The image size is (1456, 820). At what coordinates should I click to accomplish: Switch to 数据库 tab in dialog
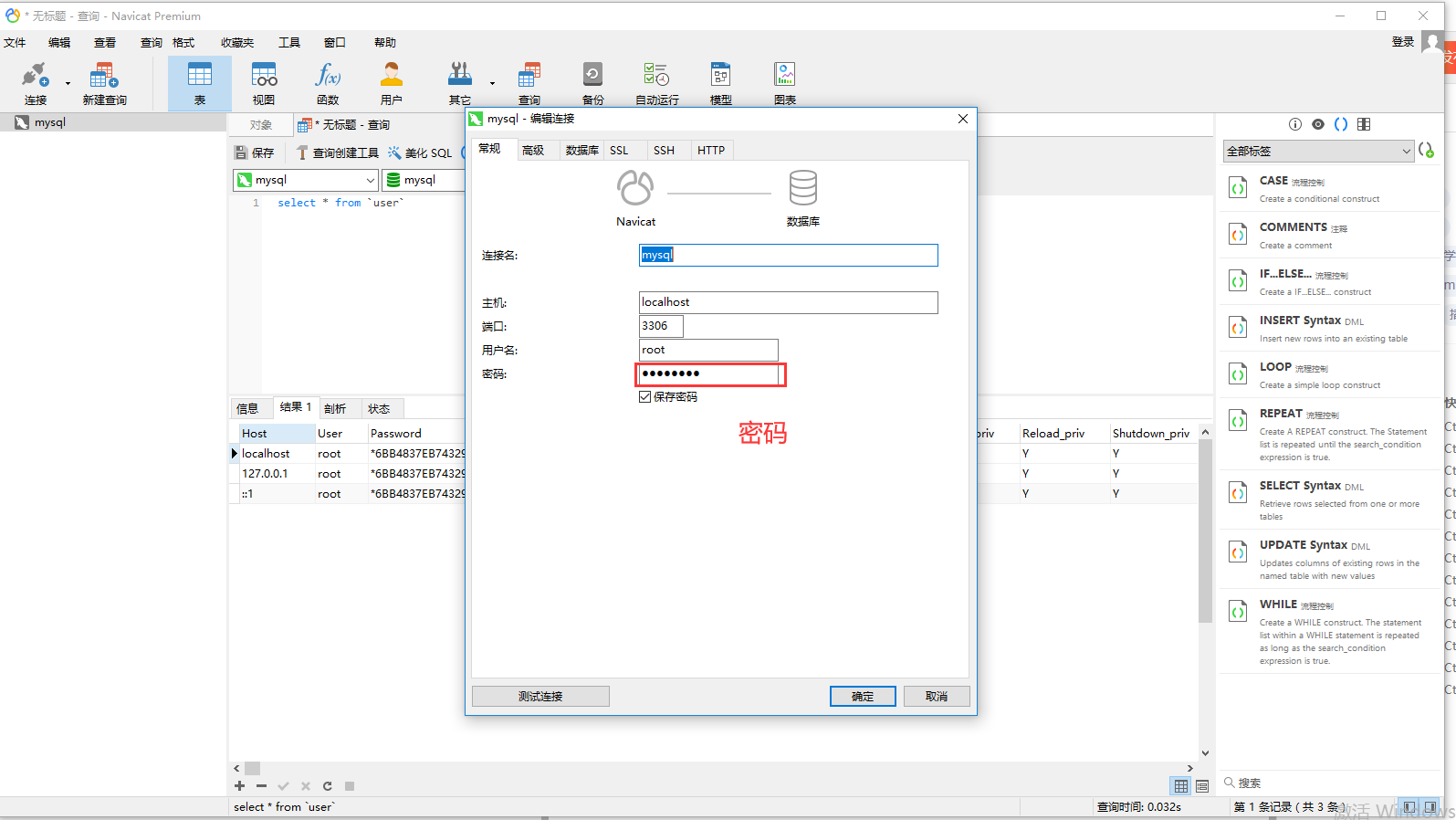pos(581,150)
